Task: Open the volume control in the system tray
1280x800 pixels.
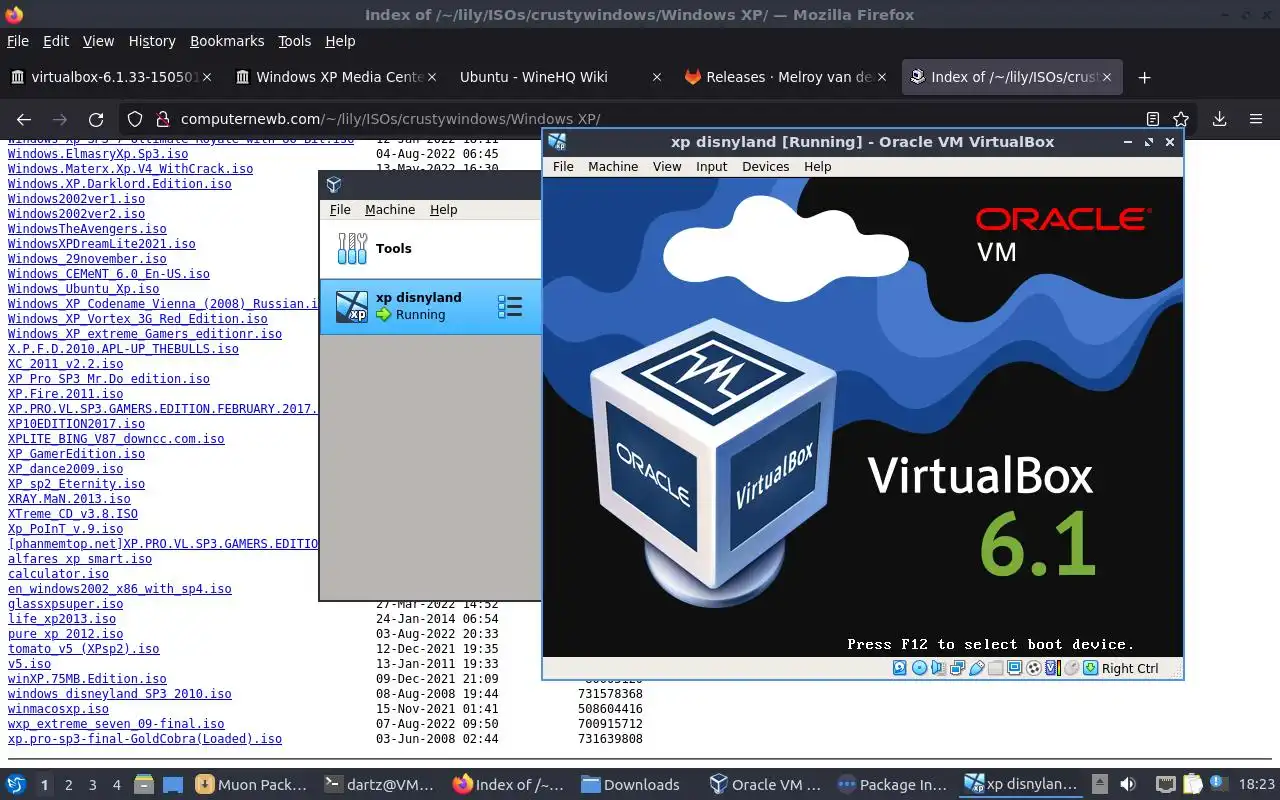Action: coord(1128,784)
